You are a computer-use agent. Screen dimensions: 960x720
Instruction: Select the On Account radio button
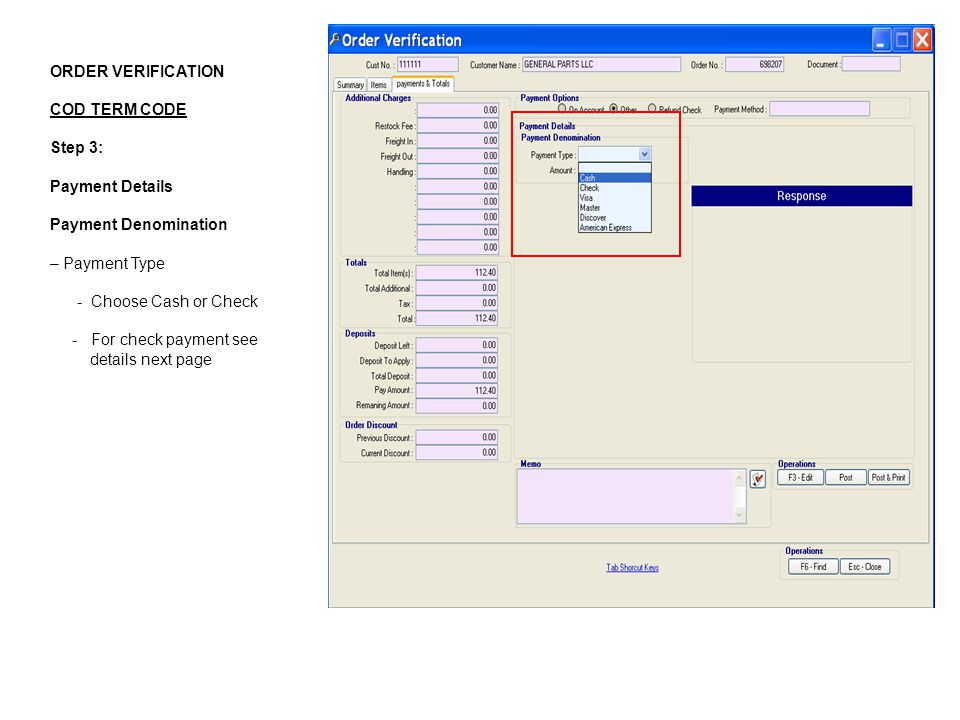click(562, 108)
